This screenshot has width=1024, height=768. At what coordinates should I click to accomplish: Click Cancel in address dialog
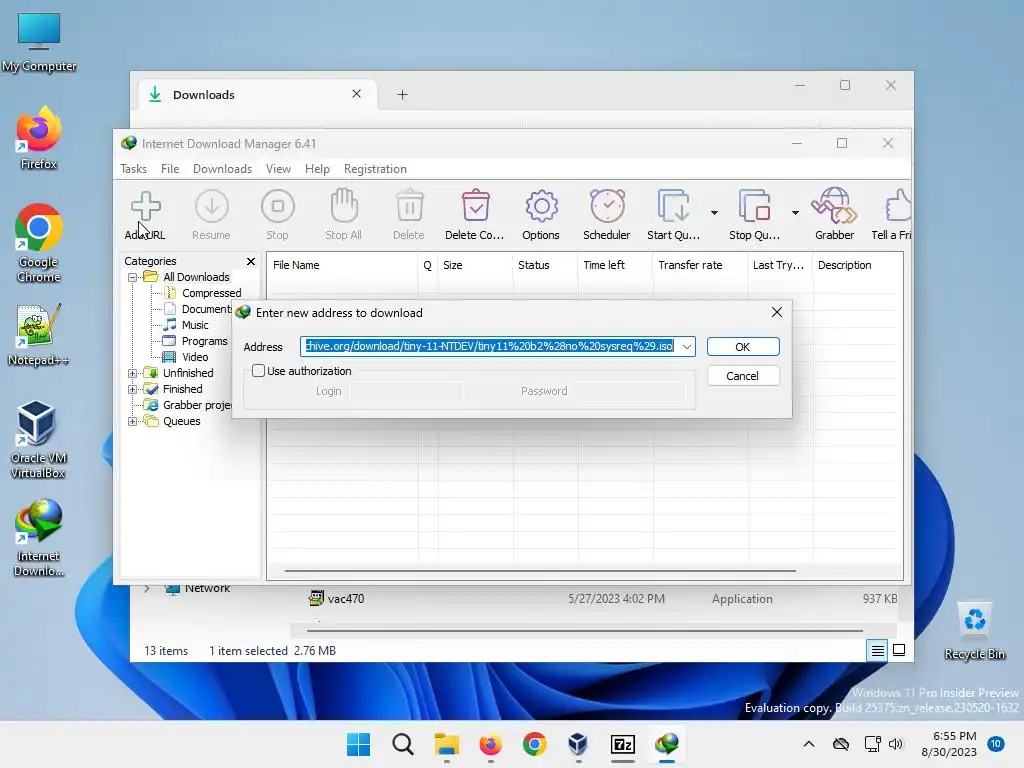(743, 376)
